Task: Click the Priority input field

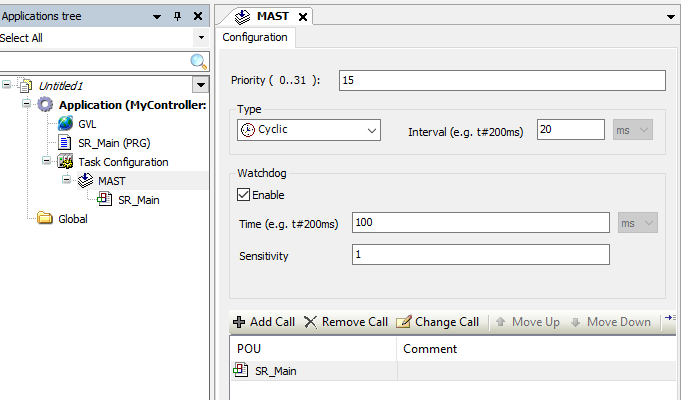Action: click(502, 81)
